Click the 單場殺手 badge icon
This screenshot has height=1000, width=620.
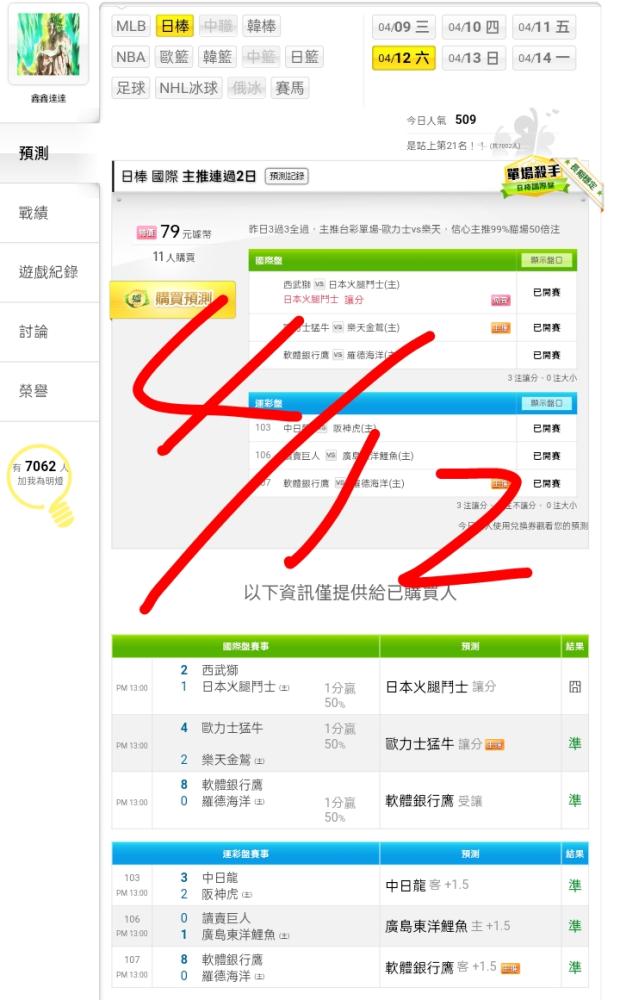tap(534, 178)
